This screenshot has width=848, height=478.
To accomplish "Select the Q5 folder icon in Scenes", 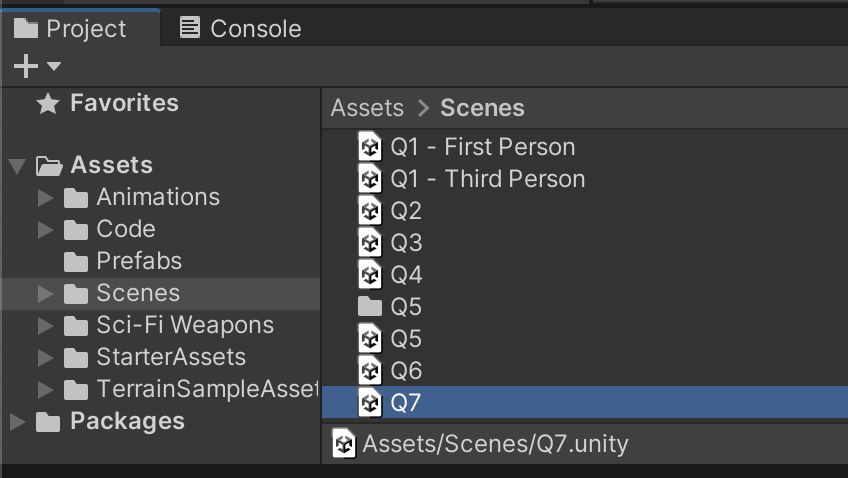I will coord(370,307).
